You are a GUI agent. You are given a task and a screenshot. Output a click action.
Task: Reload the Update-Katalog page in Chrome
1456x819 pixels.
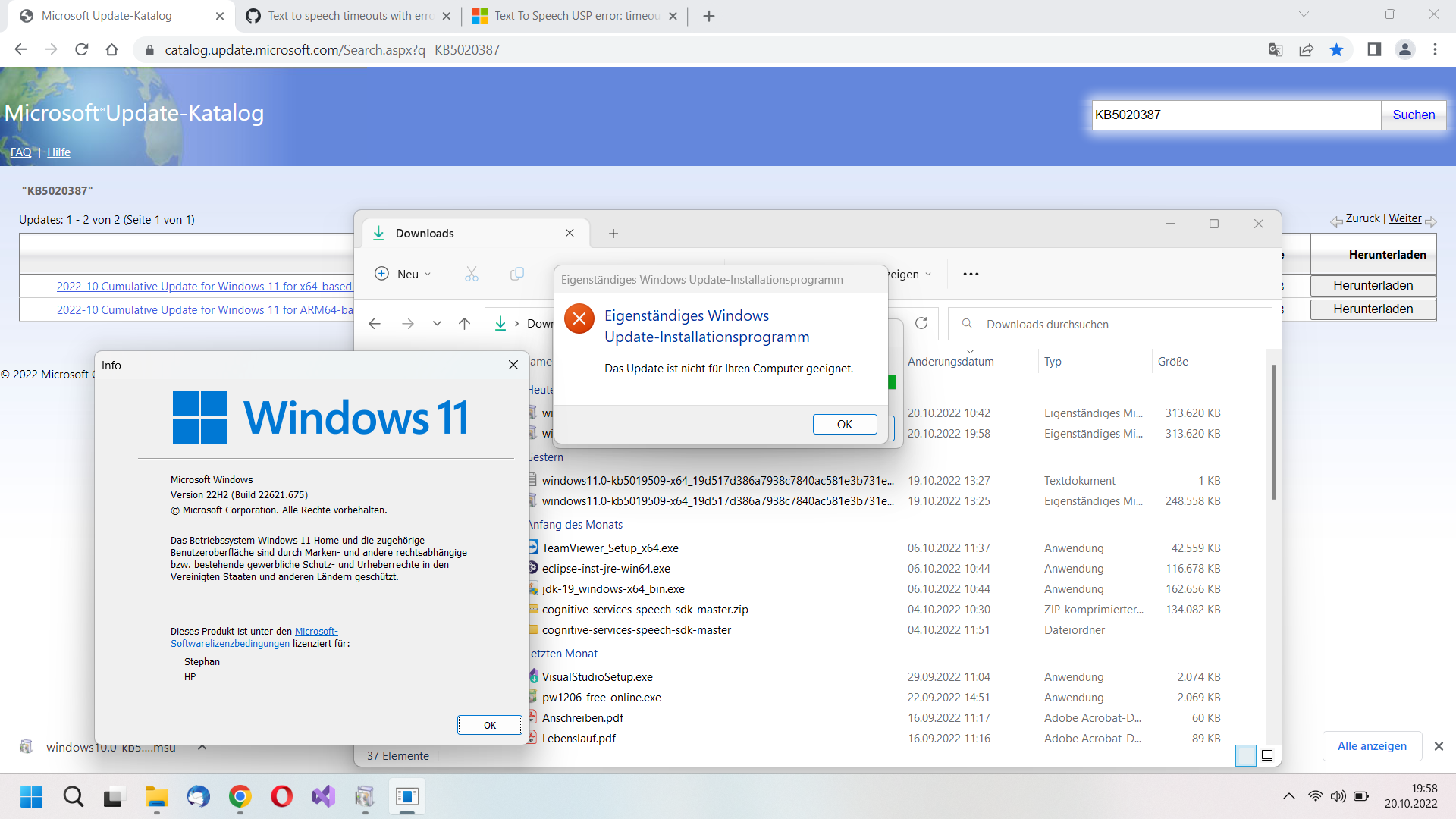82,49
